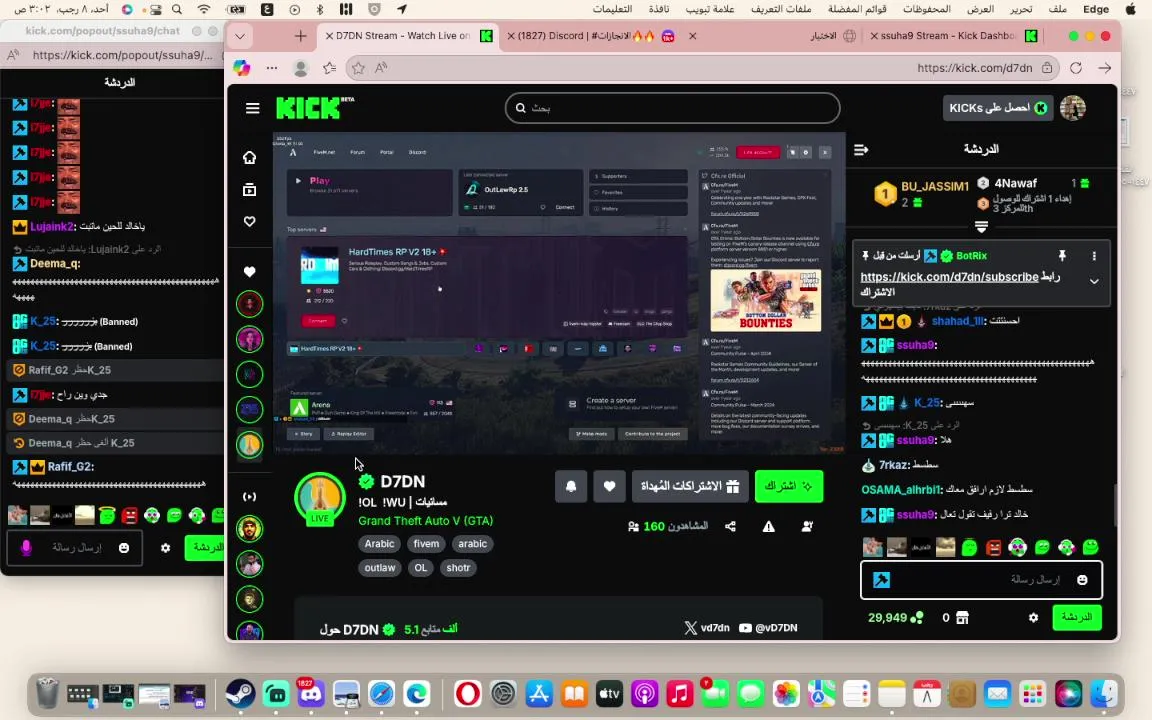Open the sidebar live-channels radio icon
1152x720 pixels.
(250, 497)
